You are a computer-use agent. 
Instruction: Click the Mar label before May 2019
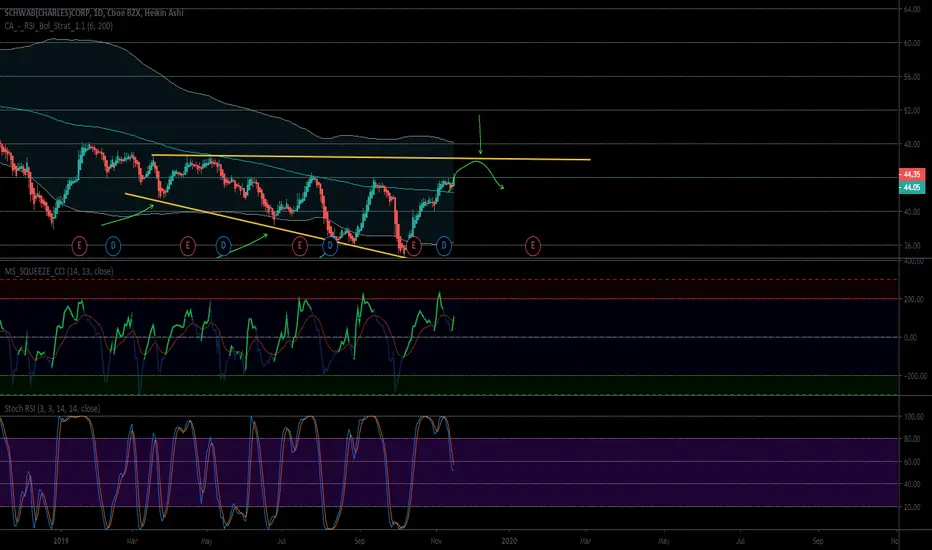(132, 541)
